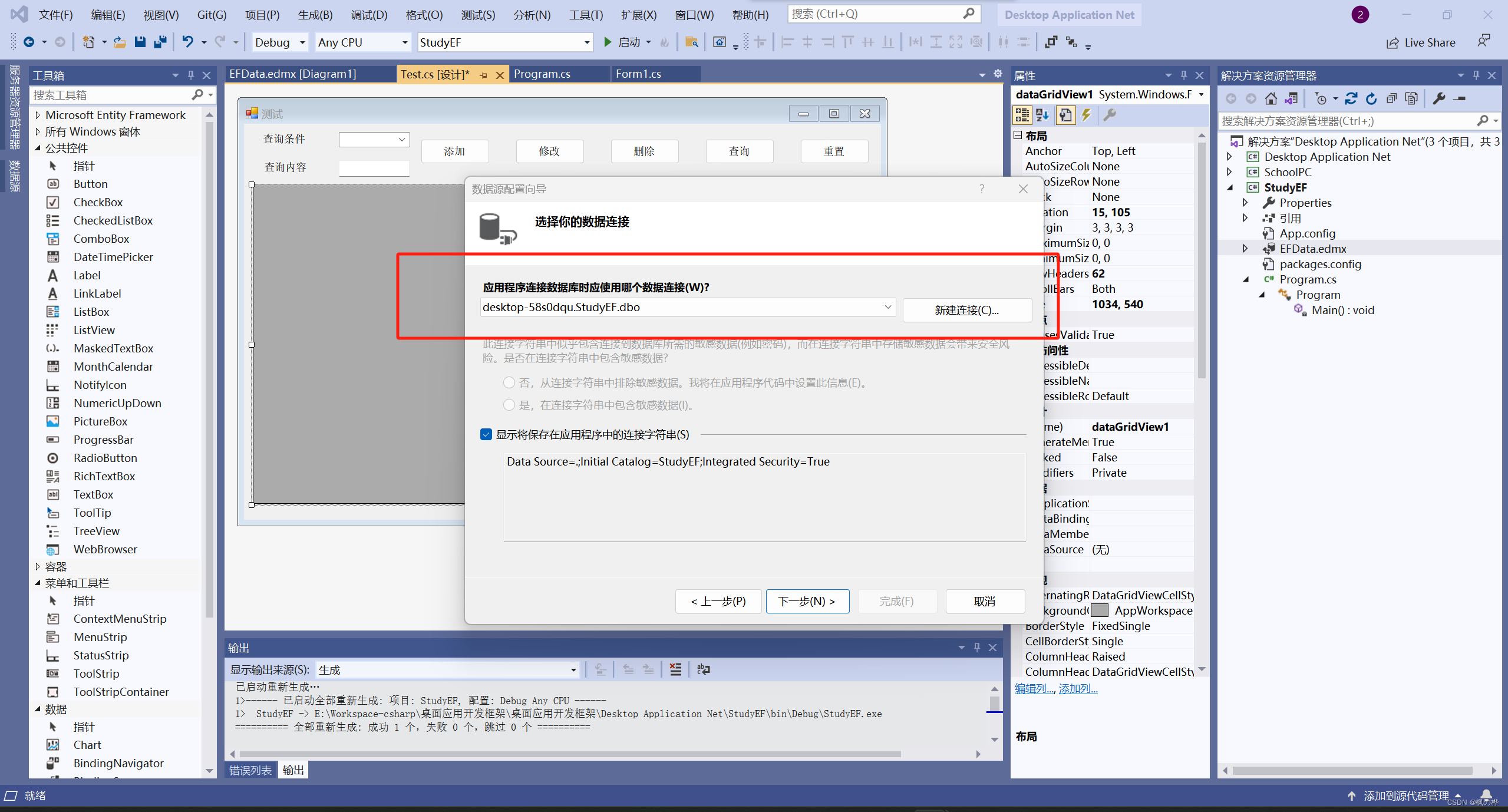The width and height of the screenshot is (1508, 812).
Task: Click Live Share icon
Action: [x=1392, y=43]
